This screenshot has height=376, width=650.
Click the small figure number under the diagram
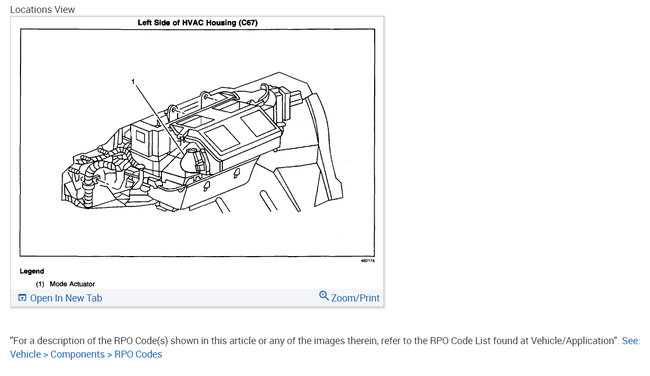368,261
